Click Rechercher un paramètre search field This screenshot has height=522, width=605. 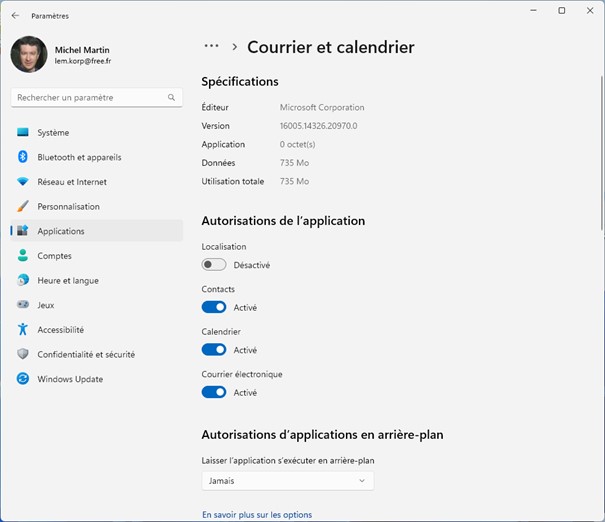point(96,98)
